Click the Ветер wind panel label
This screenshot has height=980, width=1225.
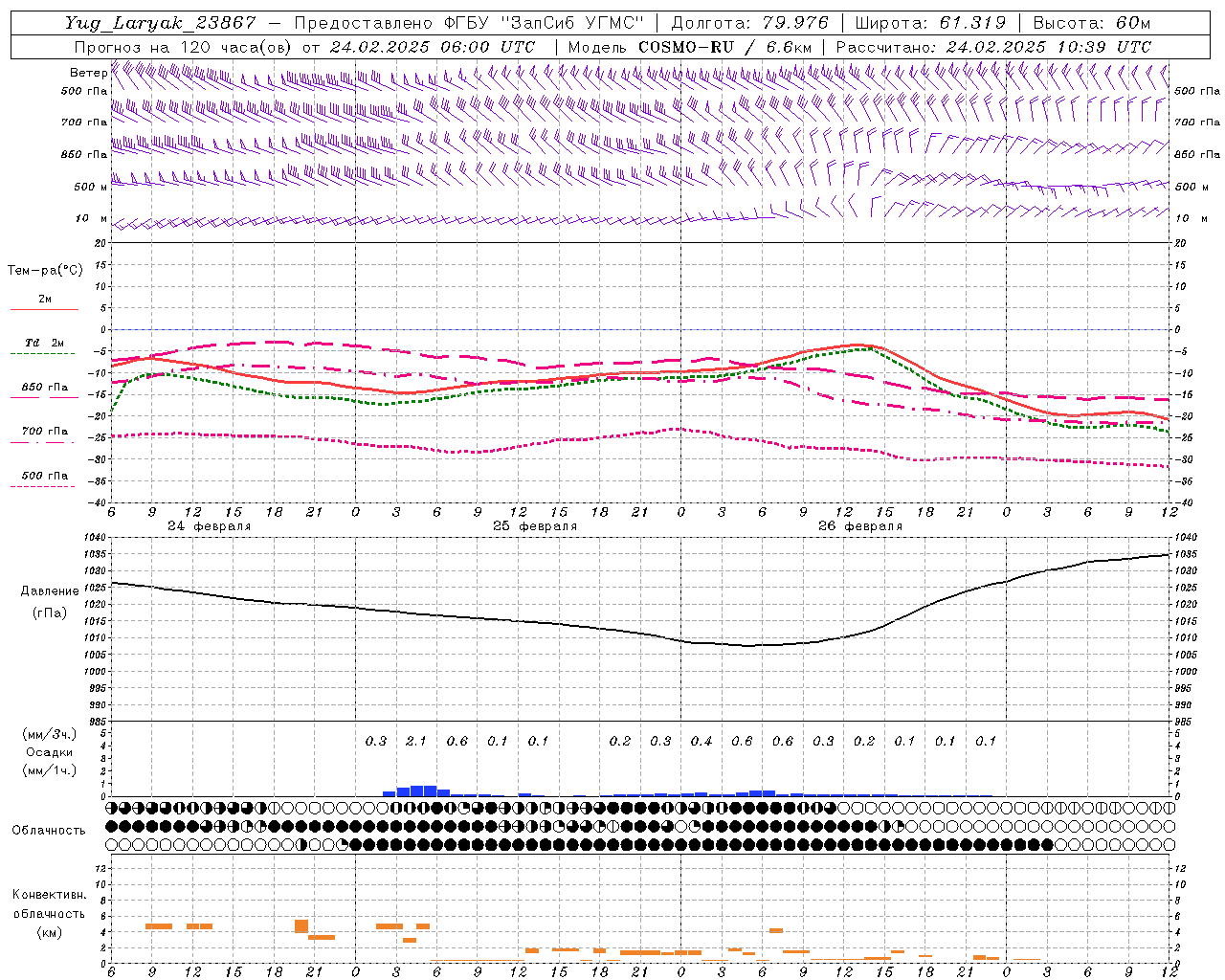[88, 73]
